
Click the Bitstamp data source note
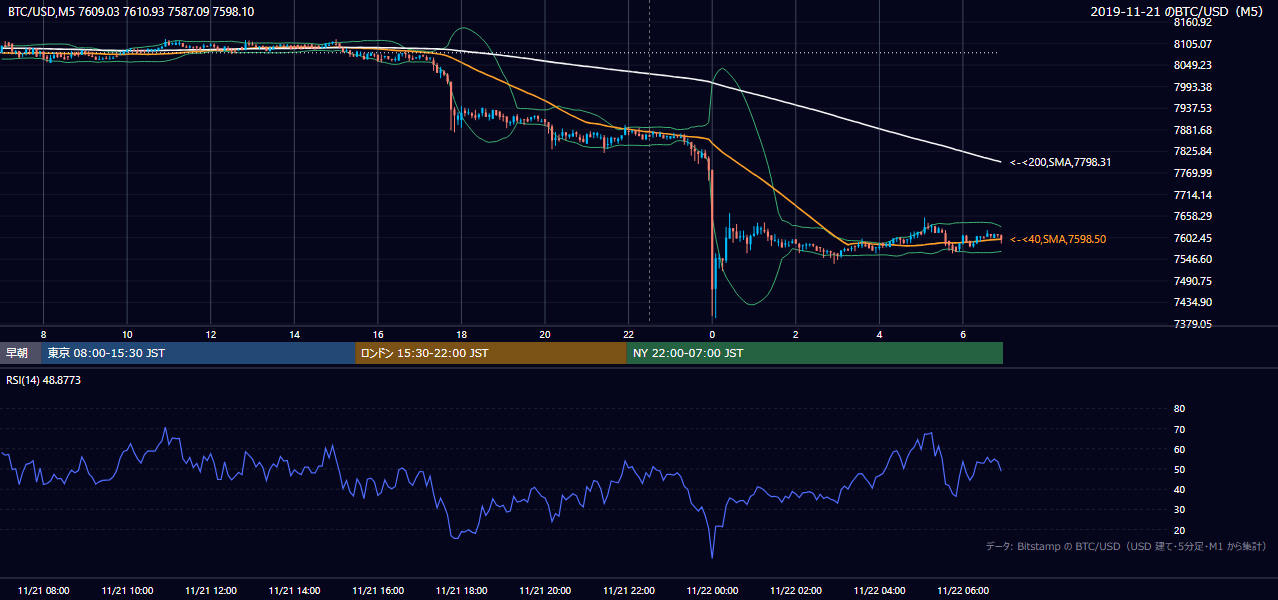click(x=1126, y=546)
